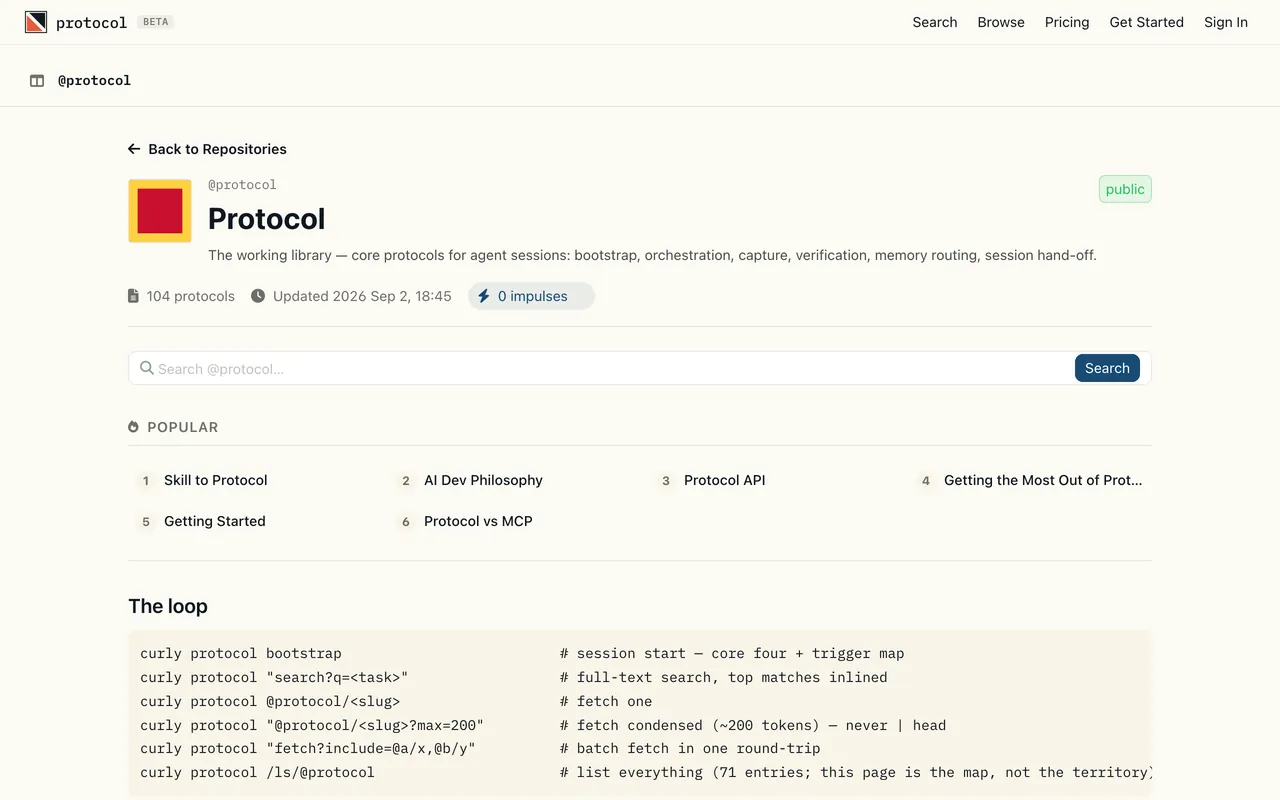The width and height of the screenshot is (1280, 800).
Task: Click the lightning bolt impulses icon
Action: coord(484,296)
